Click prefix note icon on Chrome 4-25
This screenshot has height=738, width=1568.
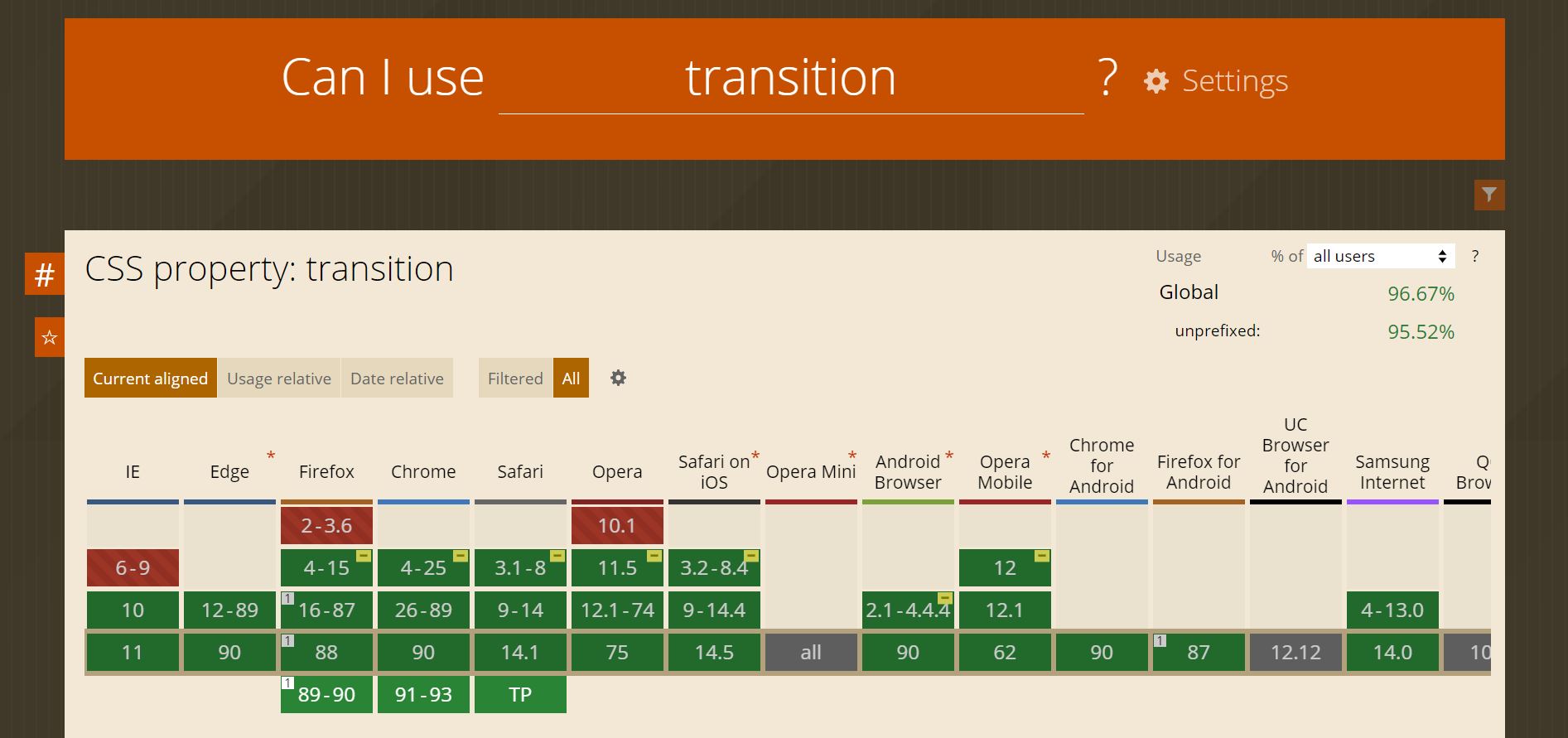[x=461, y=556]
